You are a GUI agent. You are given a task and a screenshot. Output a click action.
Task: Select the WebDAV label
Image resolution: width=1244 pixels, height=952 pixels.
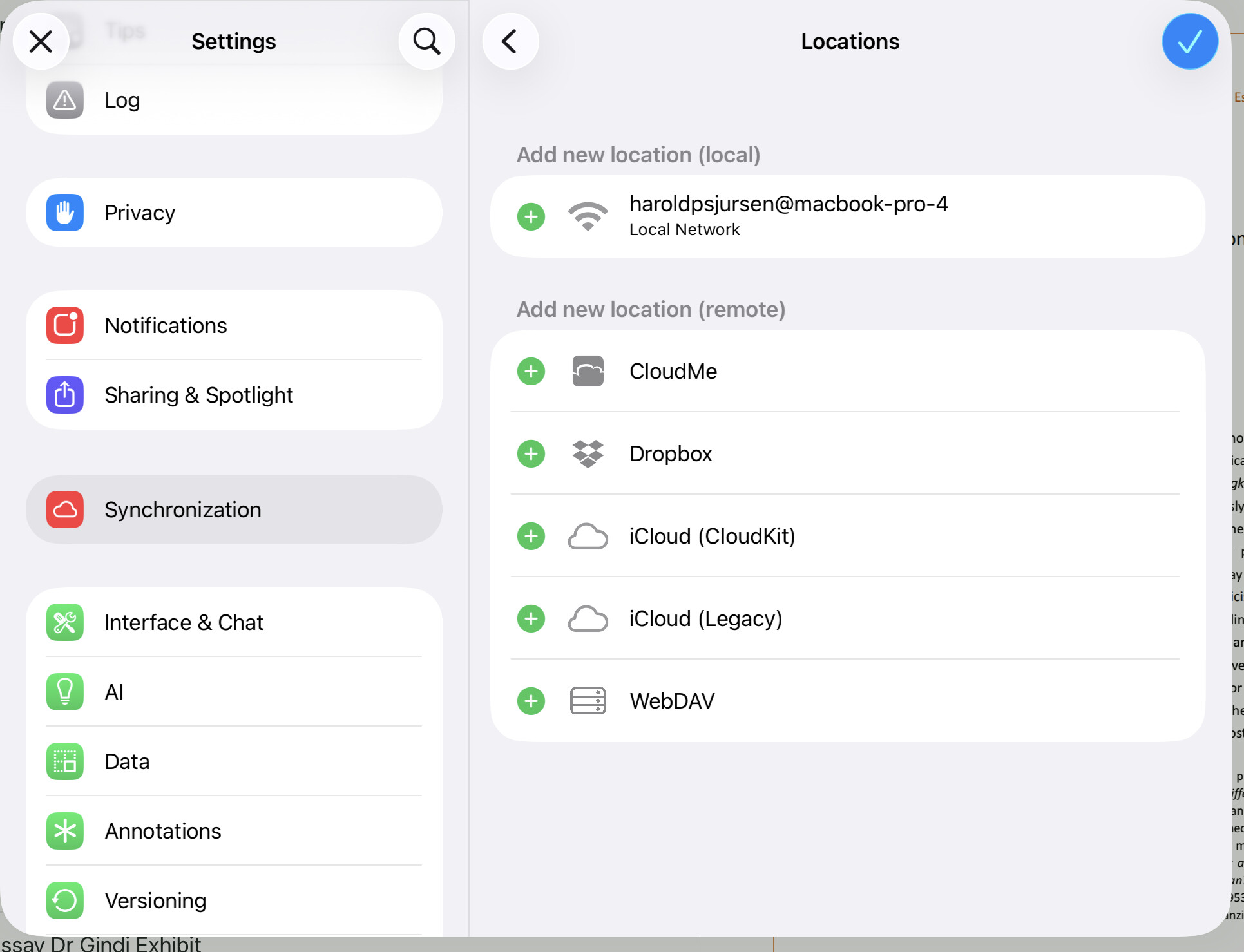click(672, 701)
